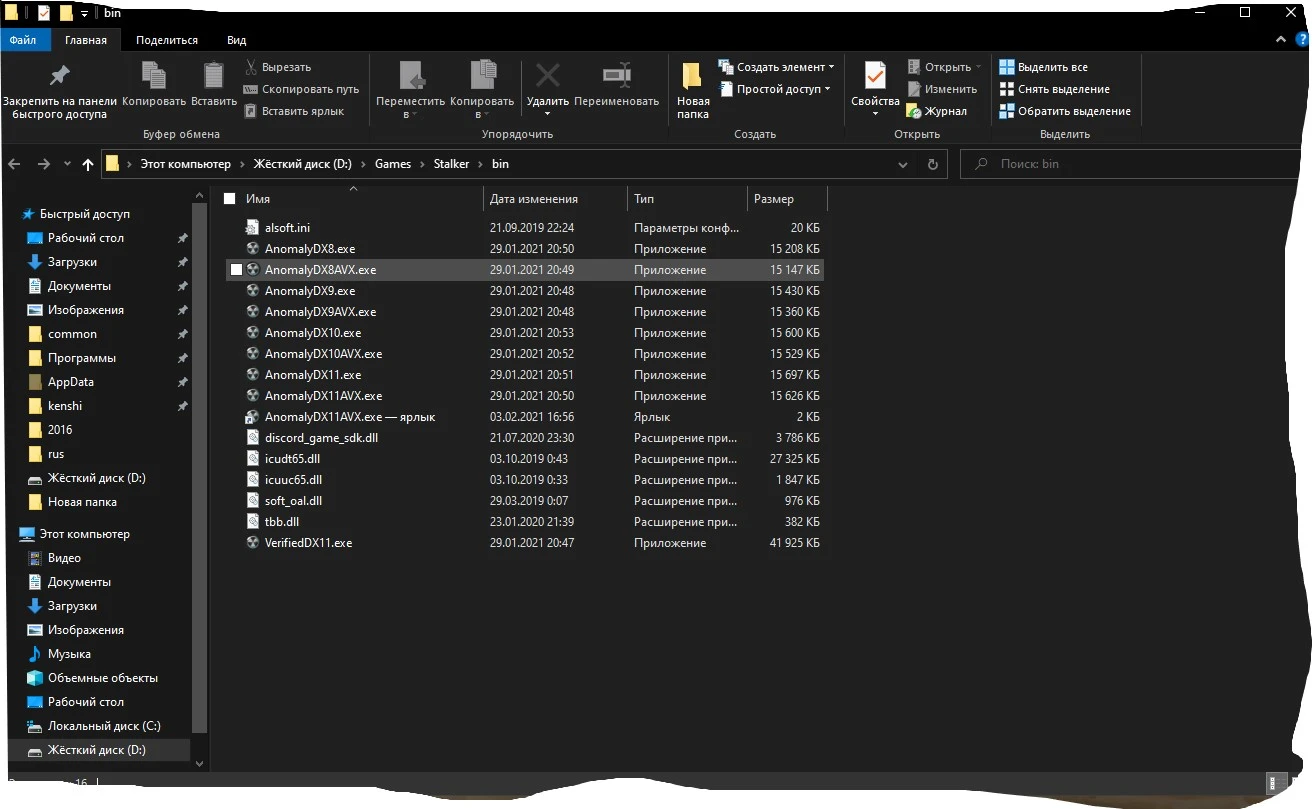
Task: Toggle the select-all checkbox in Имя header
Action: tap(230, 199)
